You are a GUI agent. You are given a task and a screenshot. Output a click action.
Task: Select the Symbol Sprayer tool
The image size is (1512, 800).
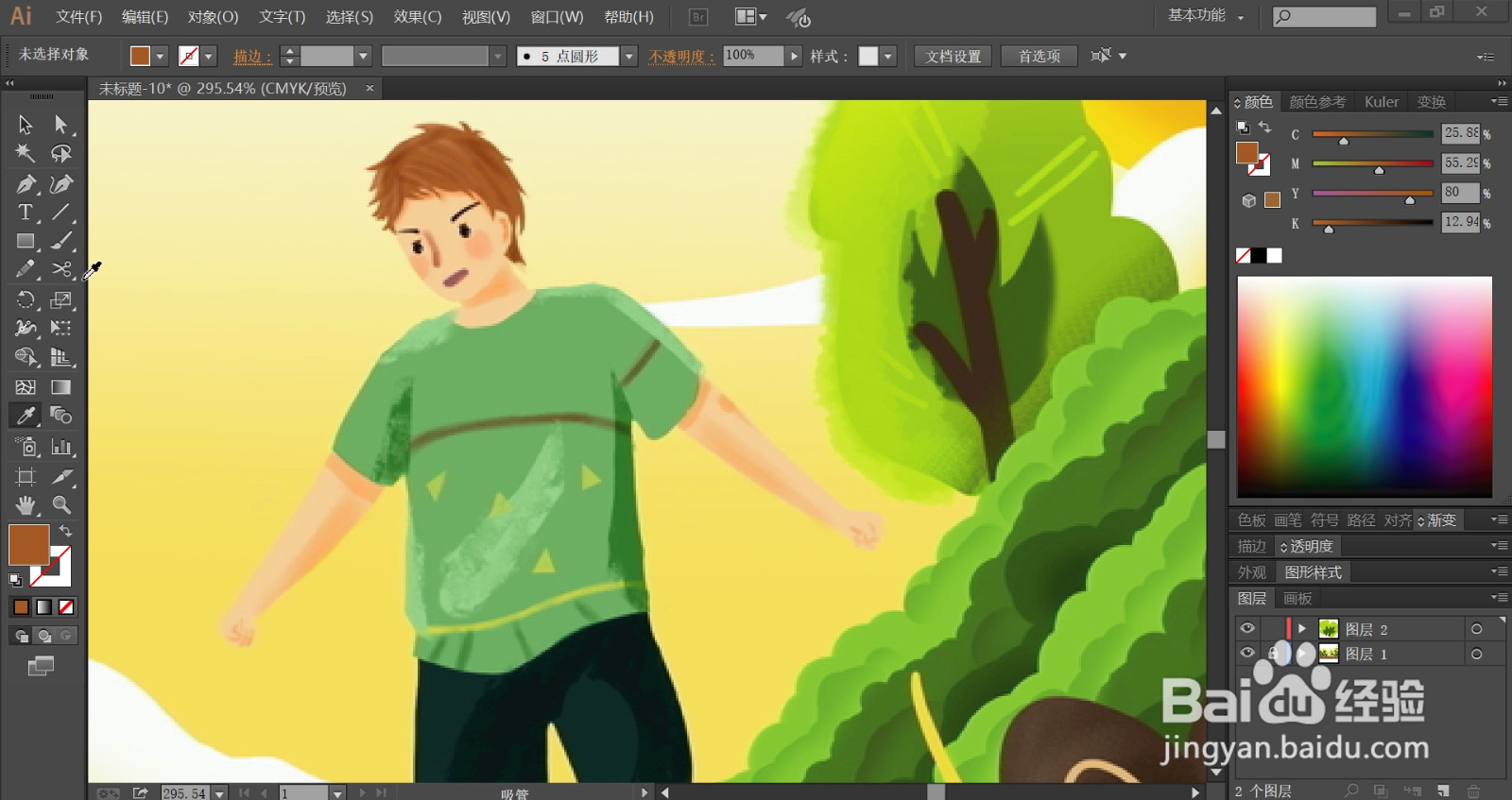[26, 447]
